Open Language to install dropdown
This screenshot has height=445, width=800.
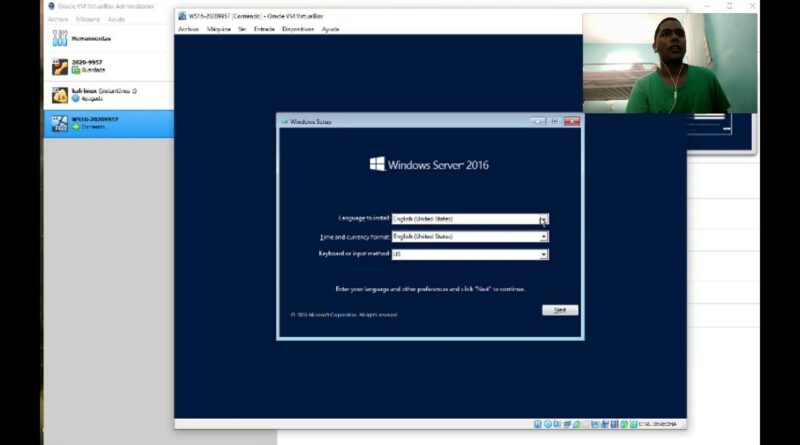pyautogui.click(x=543, y=219)
